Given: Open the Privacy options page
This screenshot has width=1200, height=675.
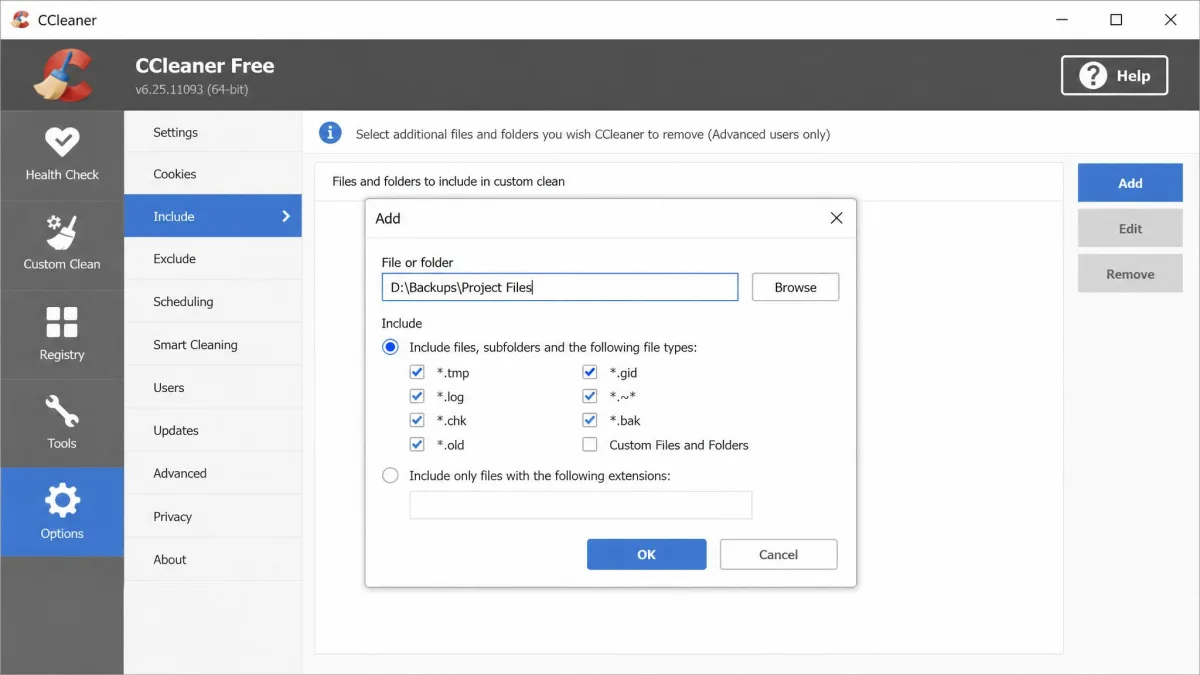Looking at the screenshot, I should tap(213, 516).
